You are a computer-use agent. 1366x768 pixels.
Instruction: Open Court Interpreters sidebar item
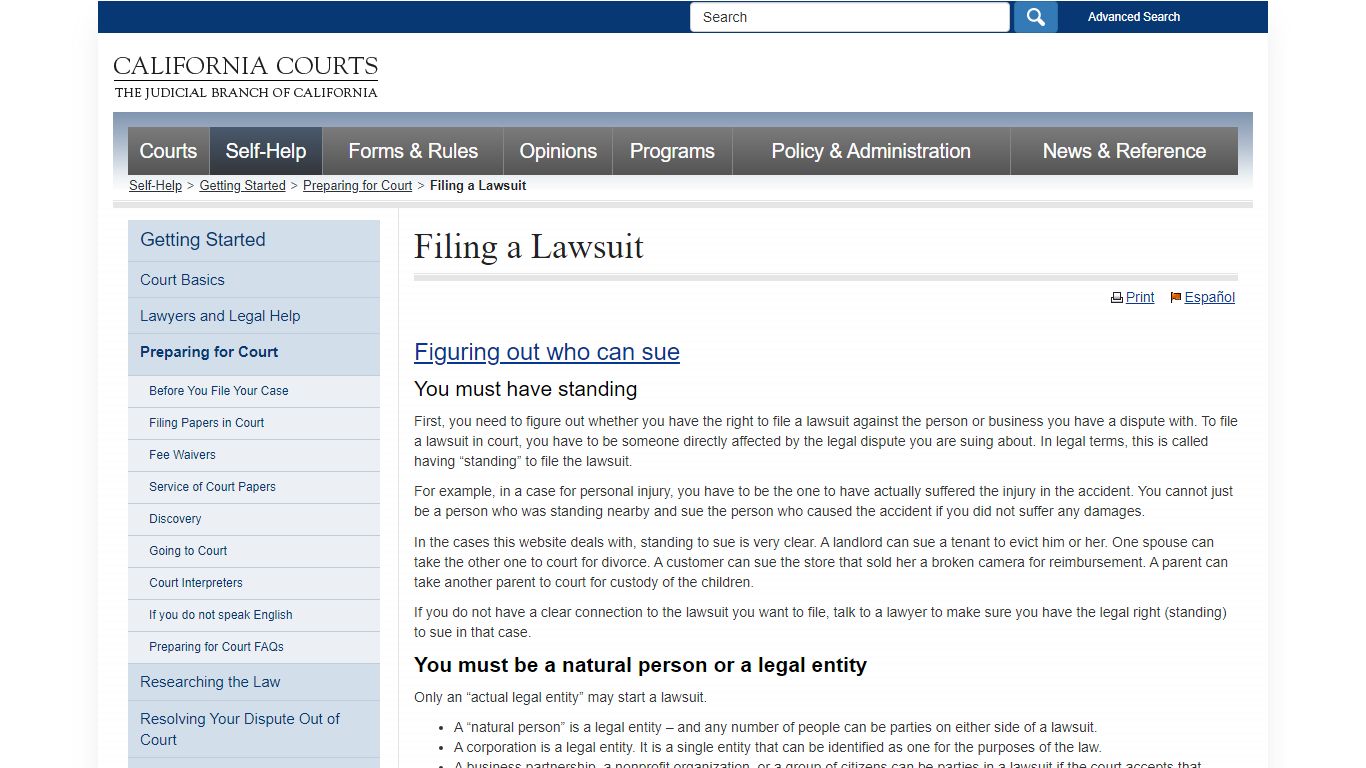[x=254, y=583]
